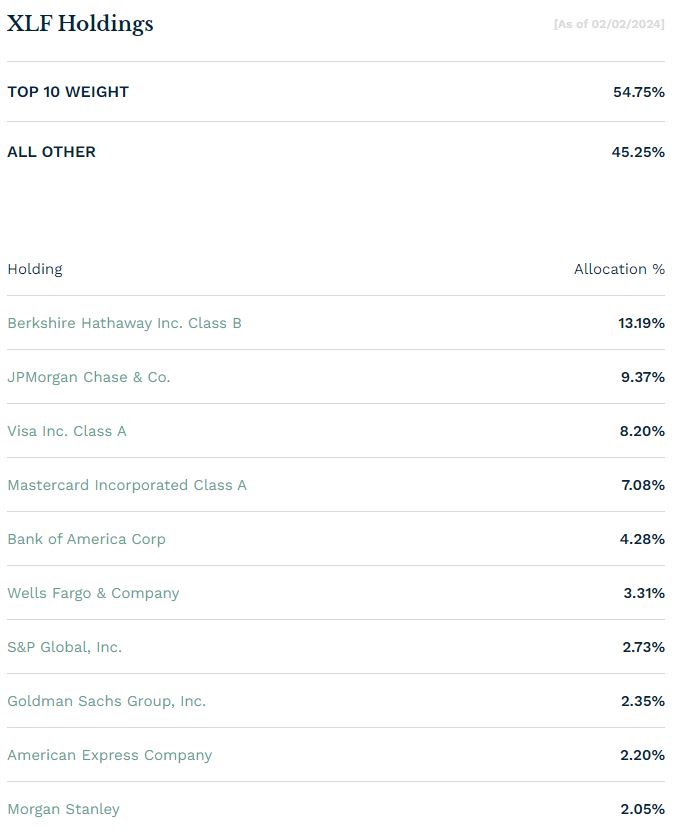Click the Allocation % column header
681x831 pixels.
[620, 269]
